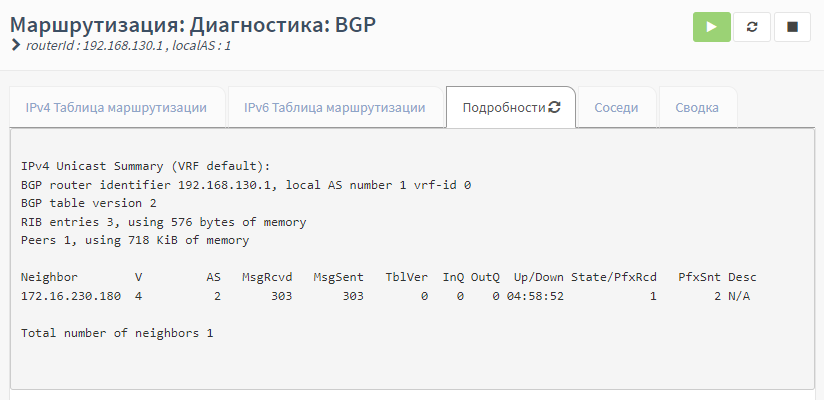This screenshot has width=824, height=400.
Task: Show the Сводка tab
Action: click(x=697, y=108)
